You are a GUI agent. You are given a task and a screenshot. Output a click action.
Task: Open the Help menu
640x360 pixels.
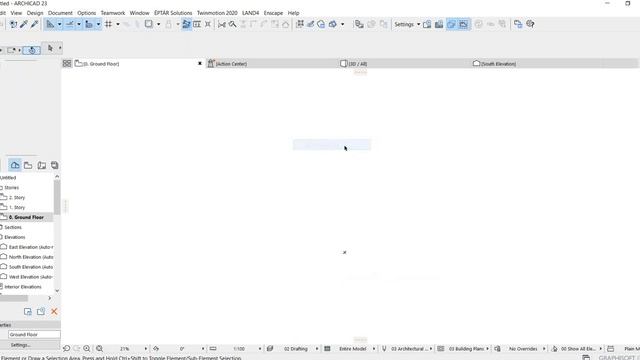click(293, 13)
